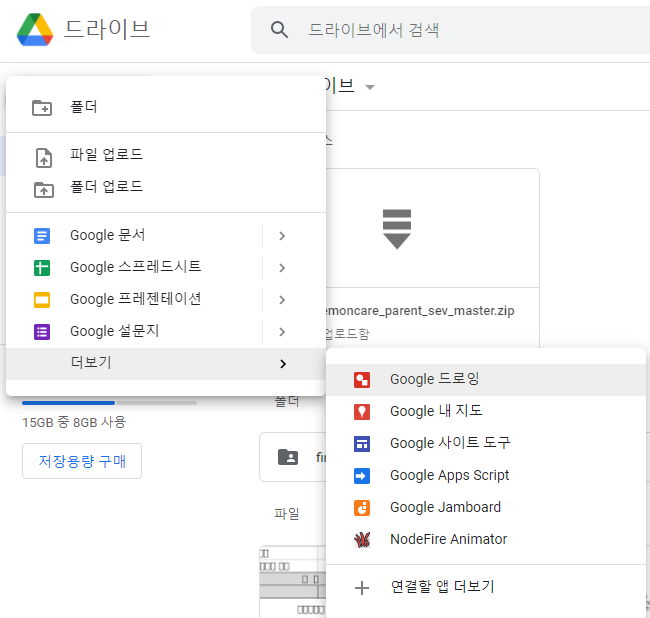Click the Google Drive logo
This screenshot has width=650, height=618.
(35, 29)
